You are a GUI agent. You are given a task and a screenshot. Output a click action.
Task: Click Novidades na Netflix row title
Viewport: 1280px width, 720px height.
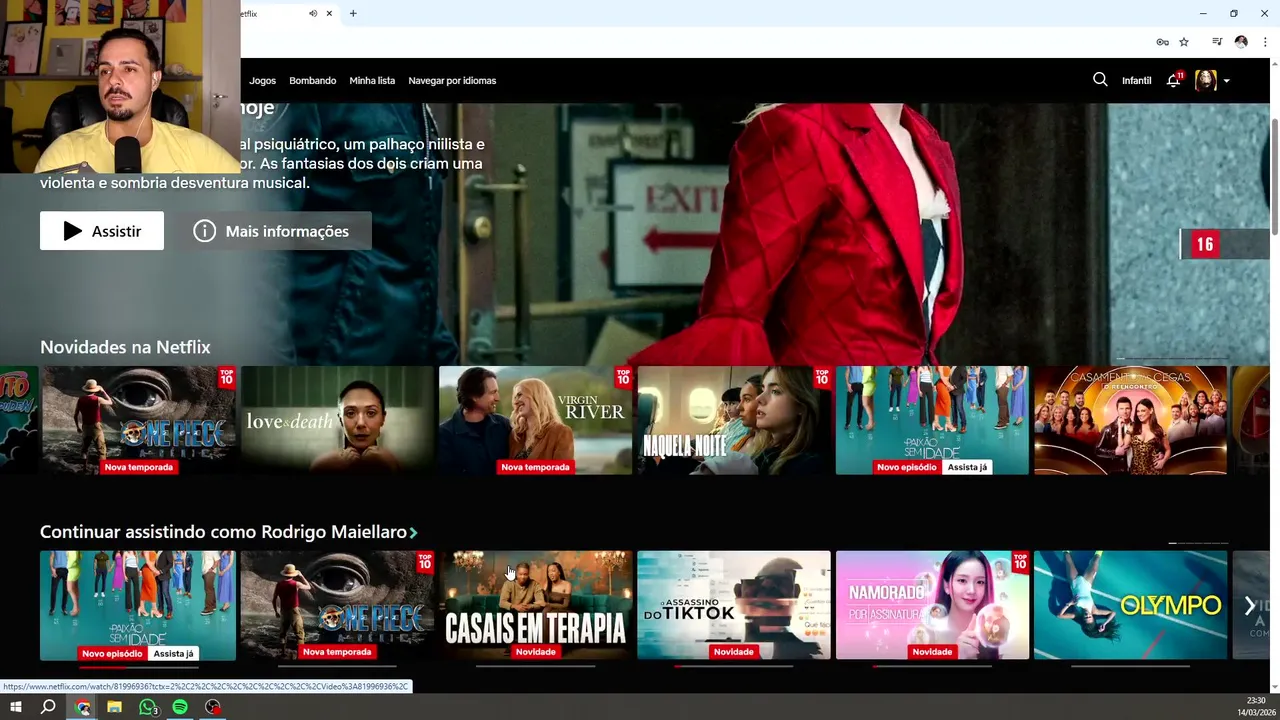[x=125, y=347]
